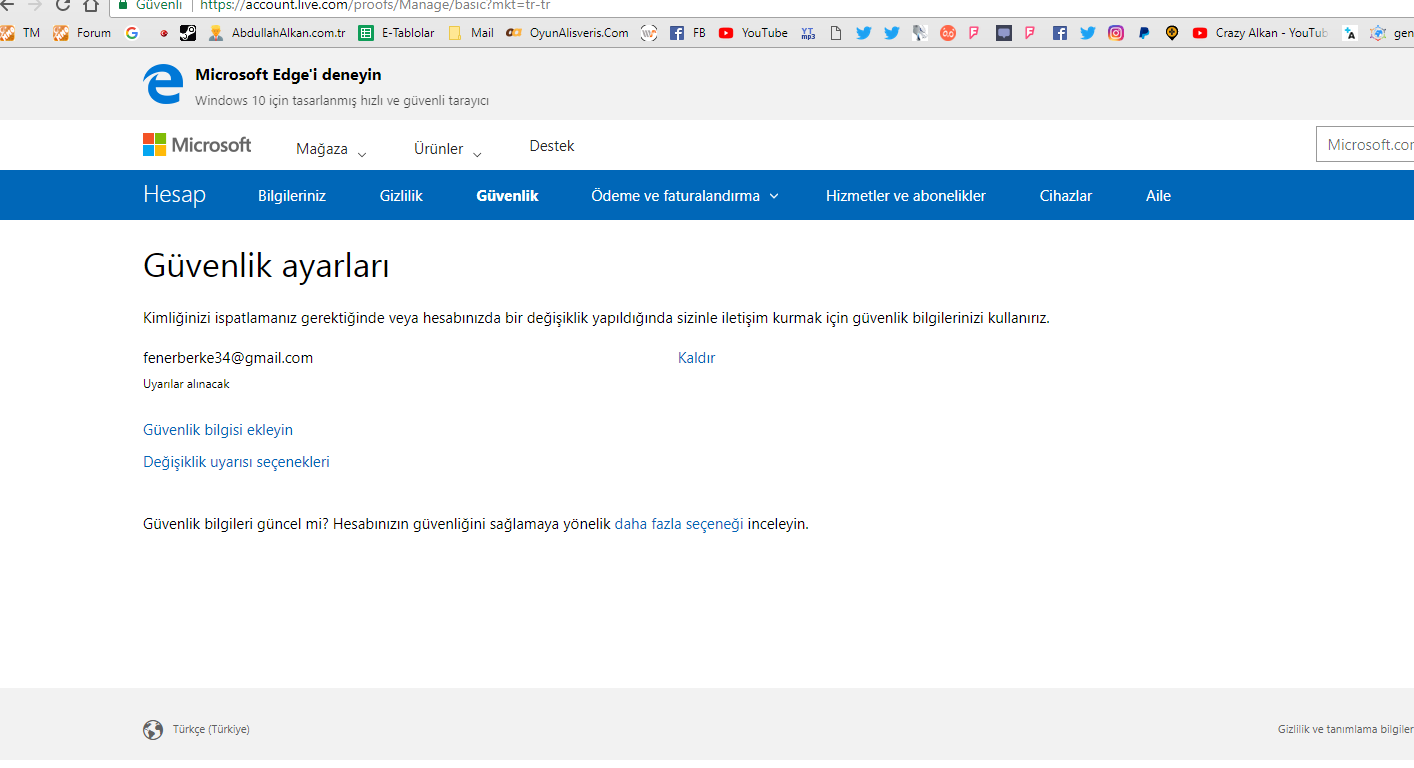Open the translate icon bookmark
1414x768 pixels.
1350,33
